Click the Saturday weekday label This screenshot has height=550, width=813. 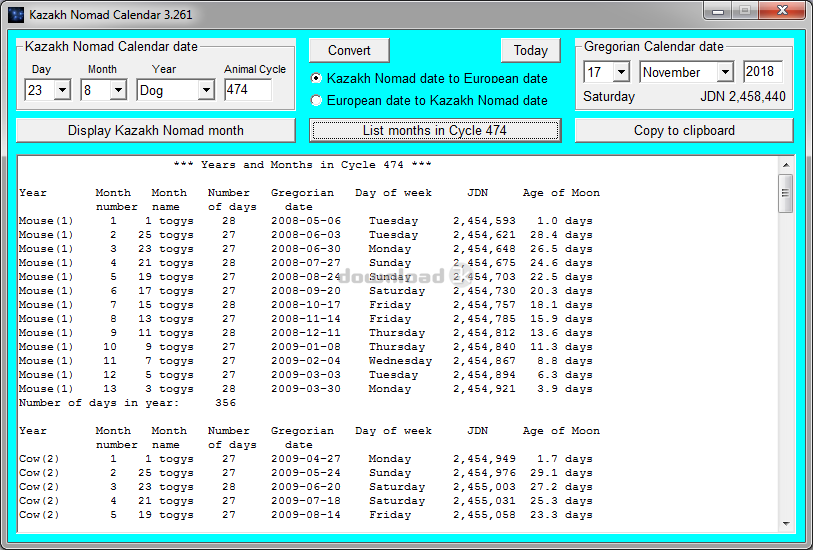[609, 97]
